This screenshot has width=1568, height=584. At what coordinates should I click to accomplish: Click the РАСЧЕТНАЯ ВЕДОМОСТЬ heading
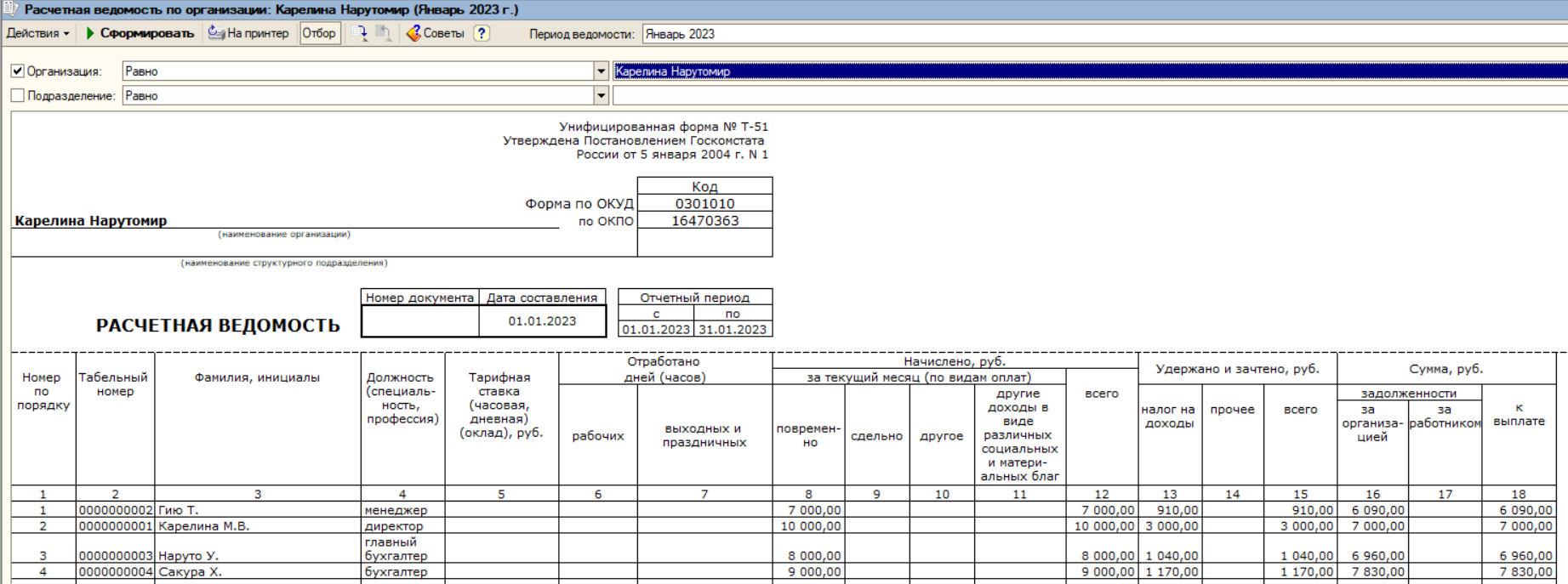[218, 326]
